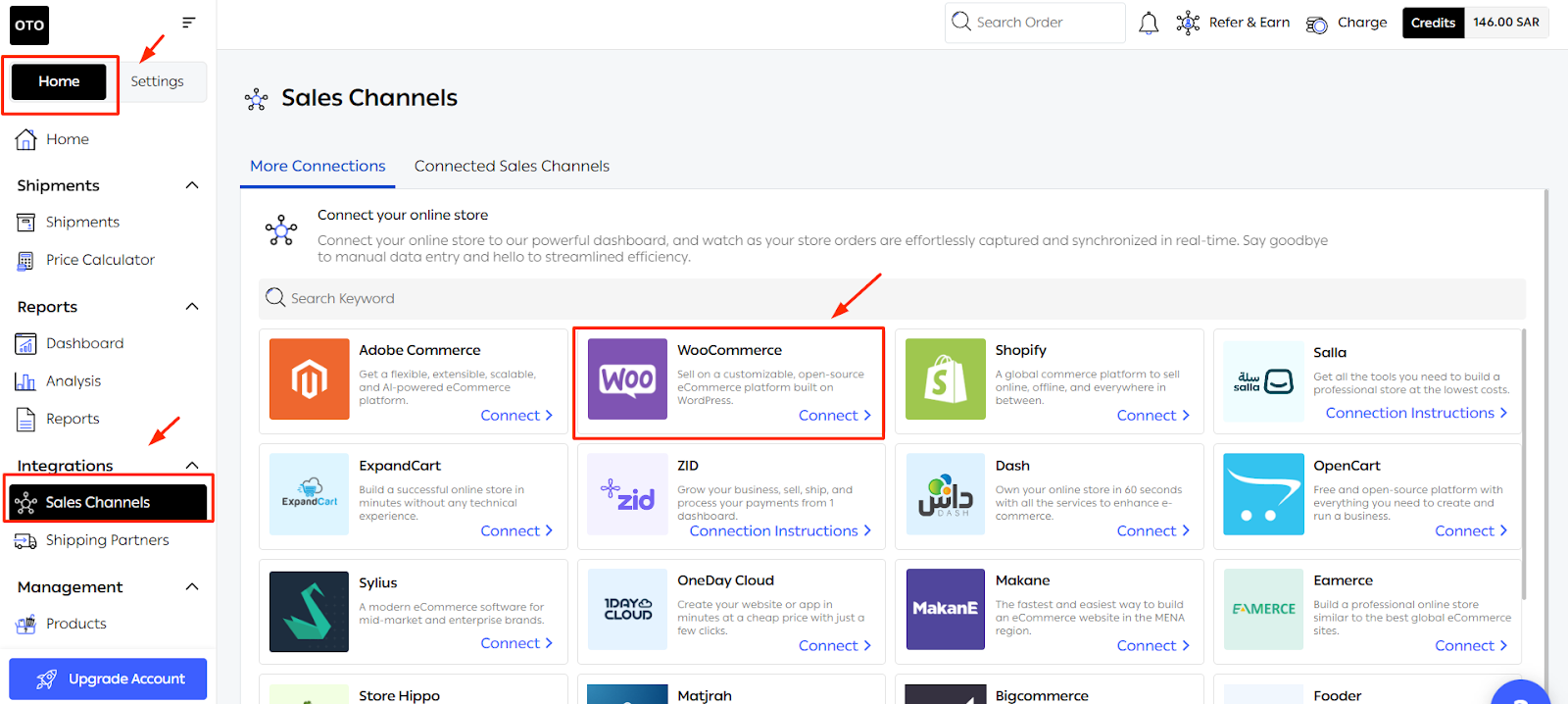Click the Eamerce logo
Screen dimensions: 1568x704
[x=1264, y=609]
